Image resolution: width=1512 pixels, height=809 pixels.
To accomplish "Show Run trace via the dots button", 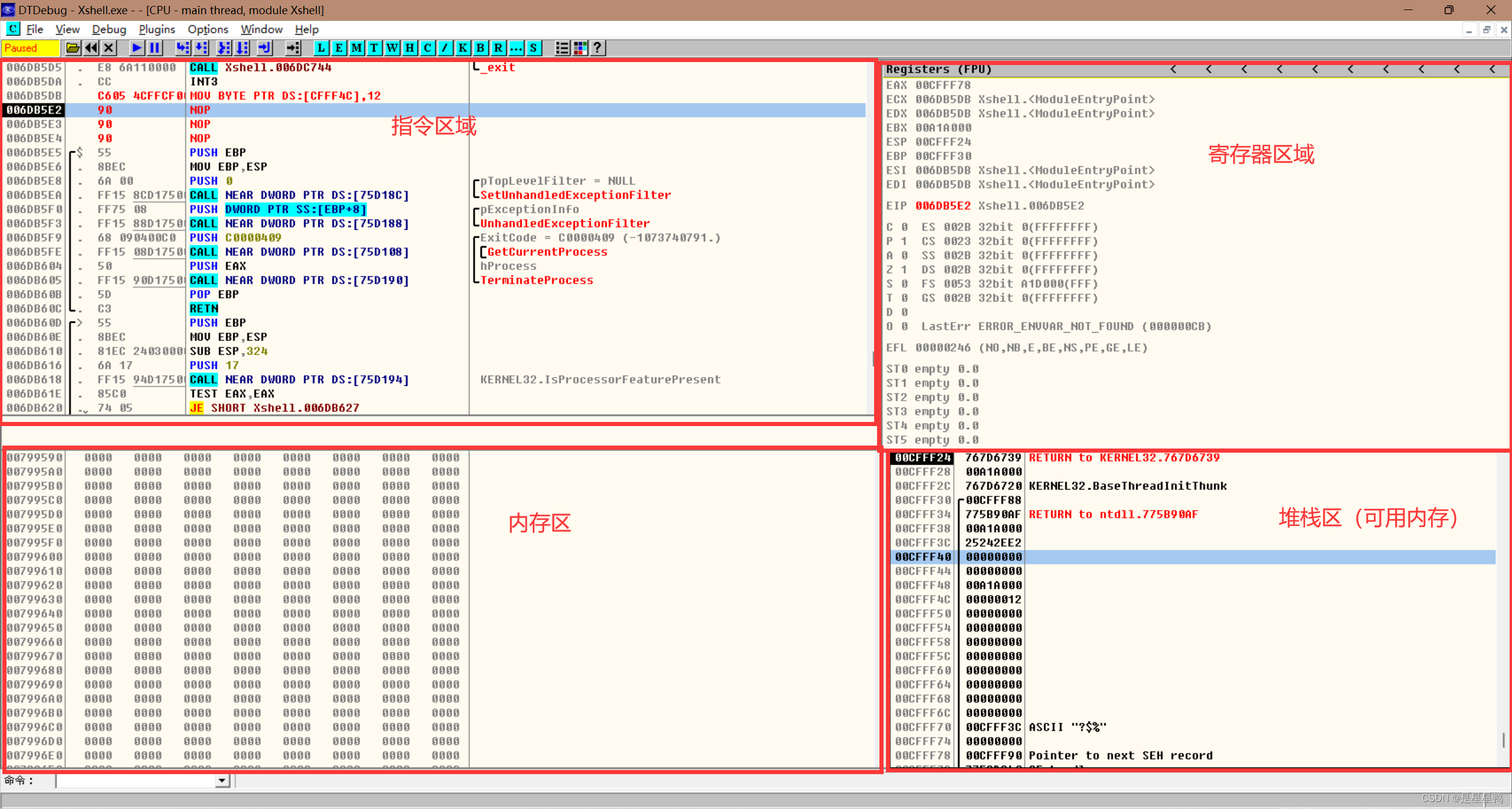I will pos(516,48).
